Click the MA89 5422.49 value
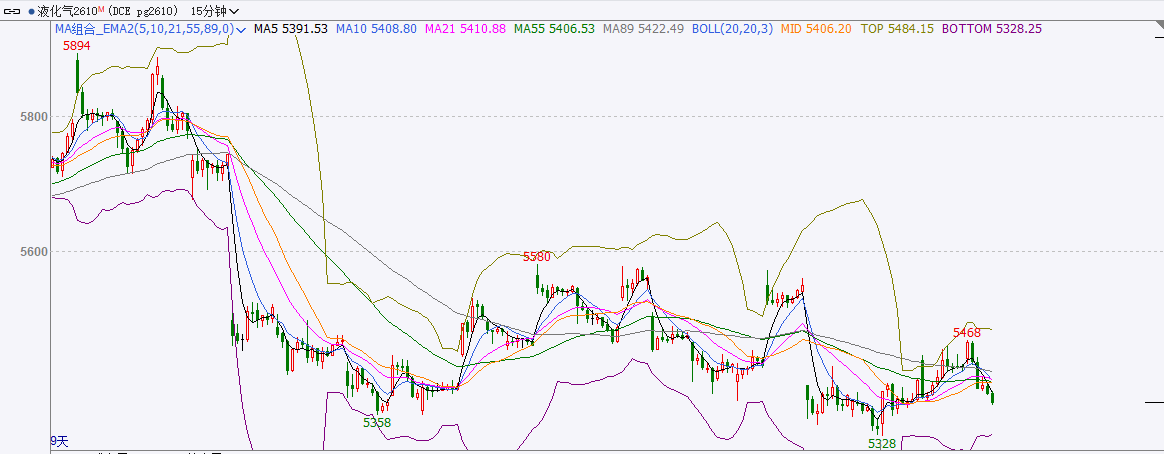Viewport: 1164px width, 454px height. (x=644, y=29)
